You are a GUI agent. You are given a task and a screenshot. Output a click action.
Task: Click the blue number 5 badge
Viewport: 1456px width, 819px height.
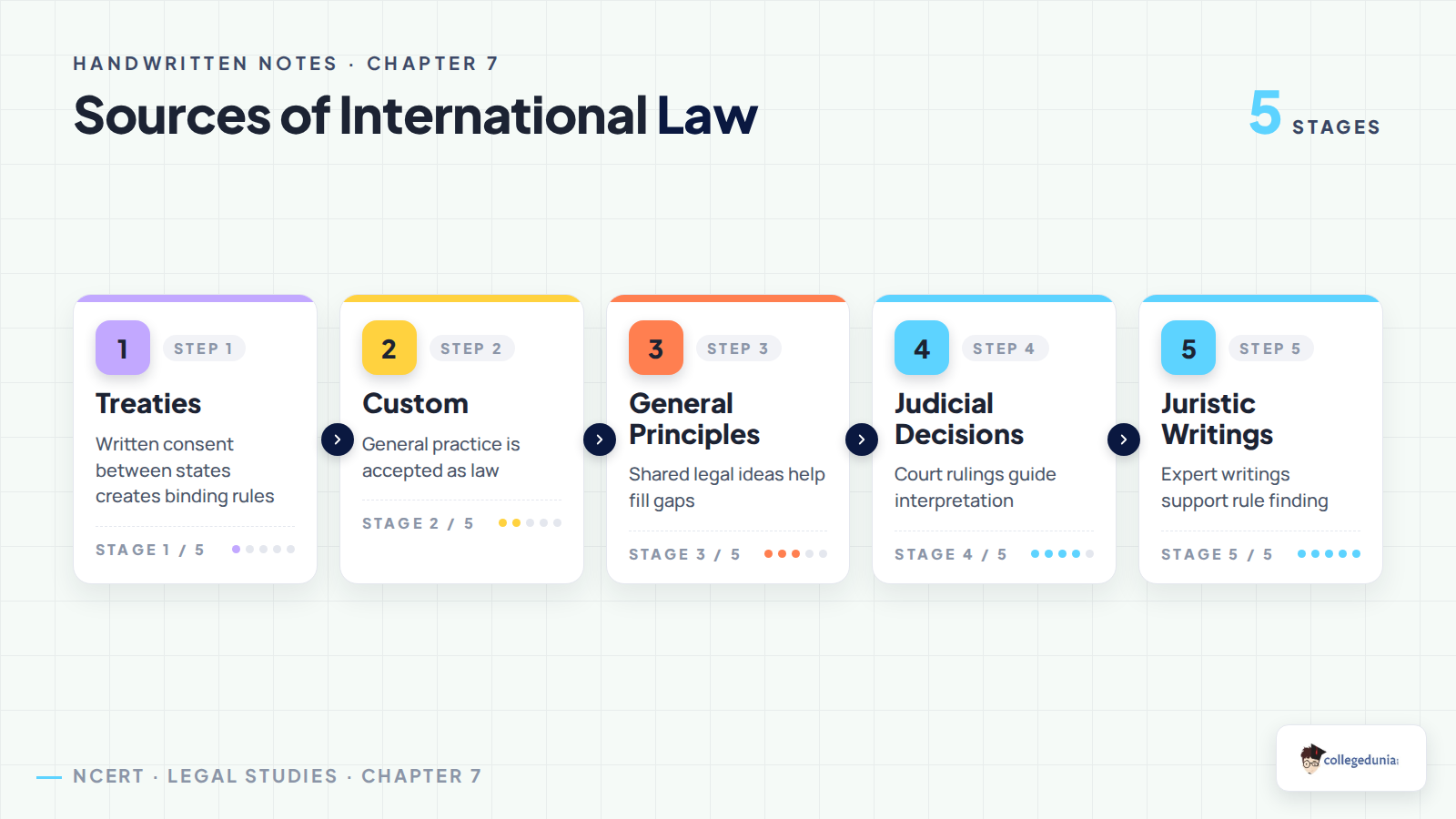pyautogui.click(x=1188, y=348)
